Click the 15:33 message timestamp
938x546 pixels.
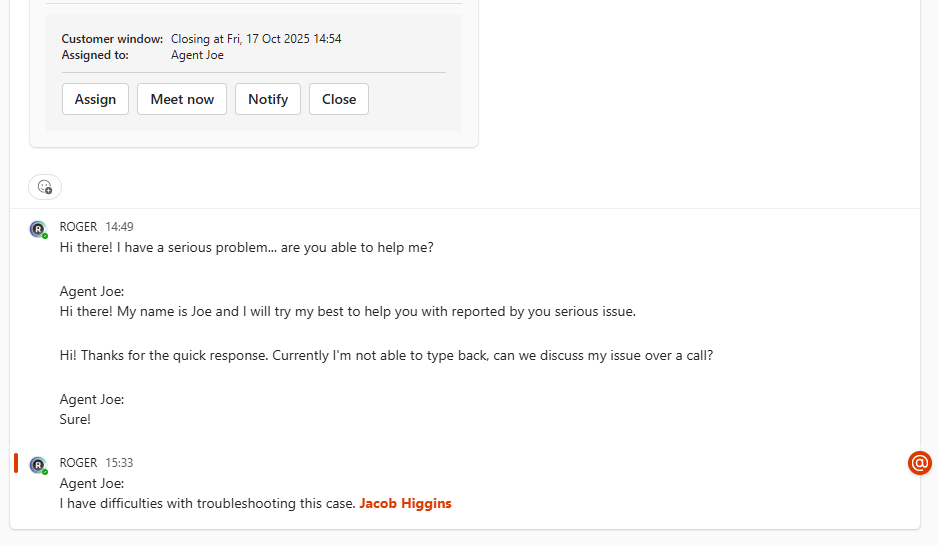pyautogui.click(x=119, y=463)
